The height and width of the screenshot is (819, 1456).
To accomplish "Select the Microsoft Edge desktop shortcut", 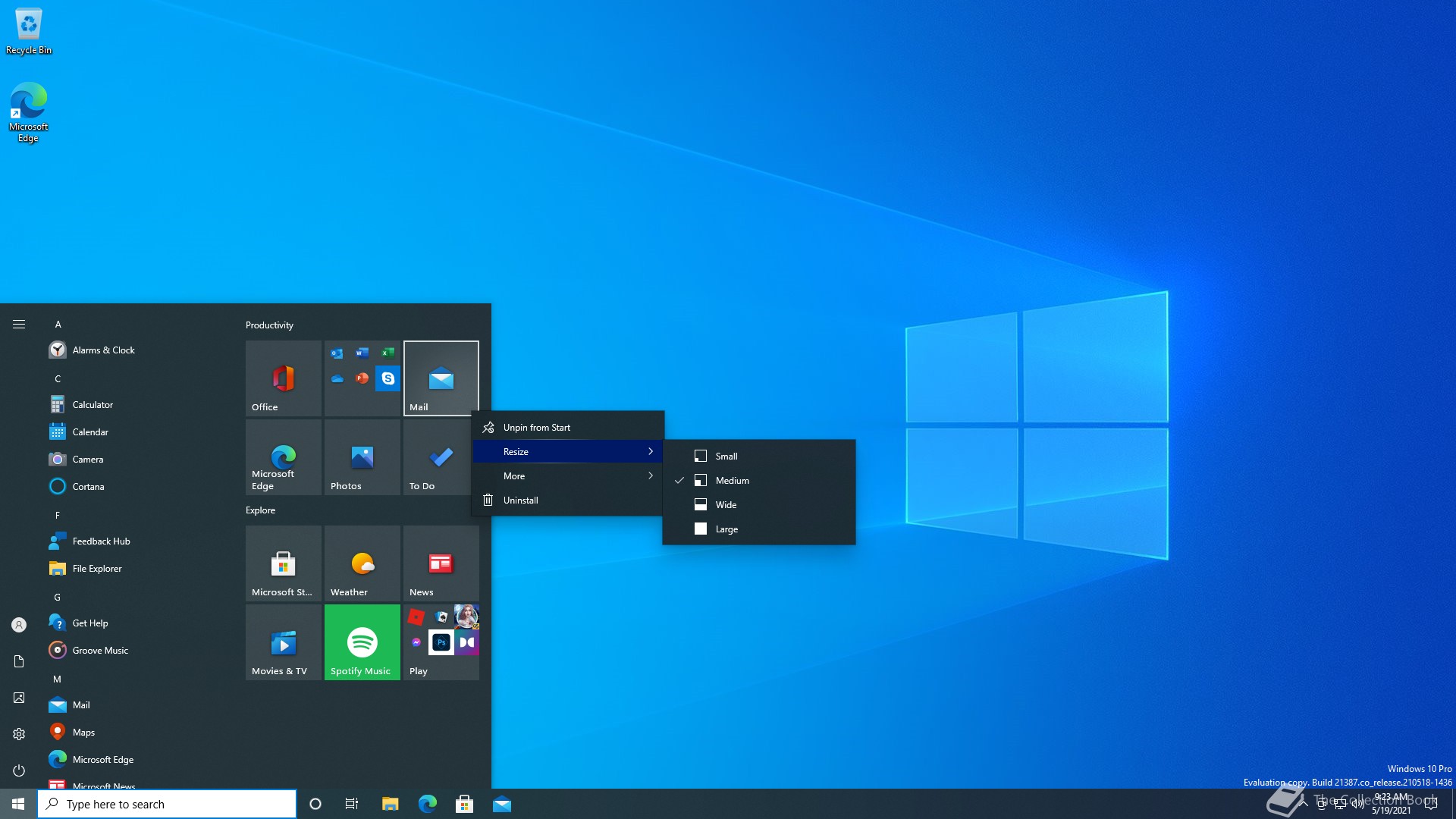I will click(29, 111).
